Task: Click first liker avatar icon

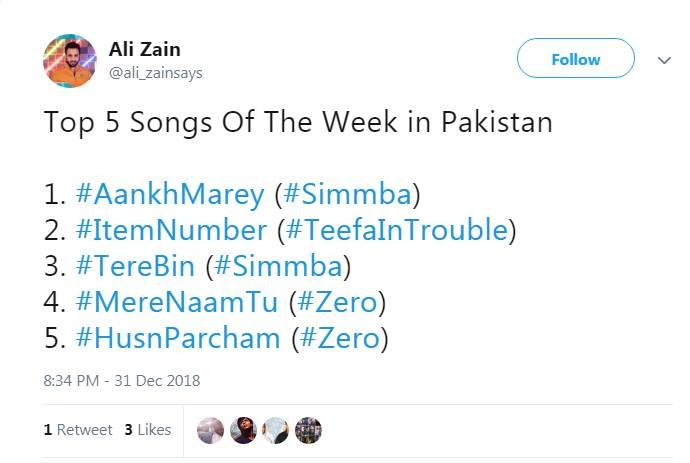Action: point(210,430)
